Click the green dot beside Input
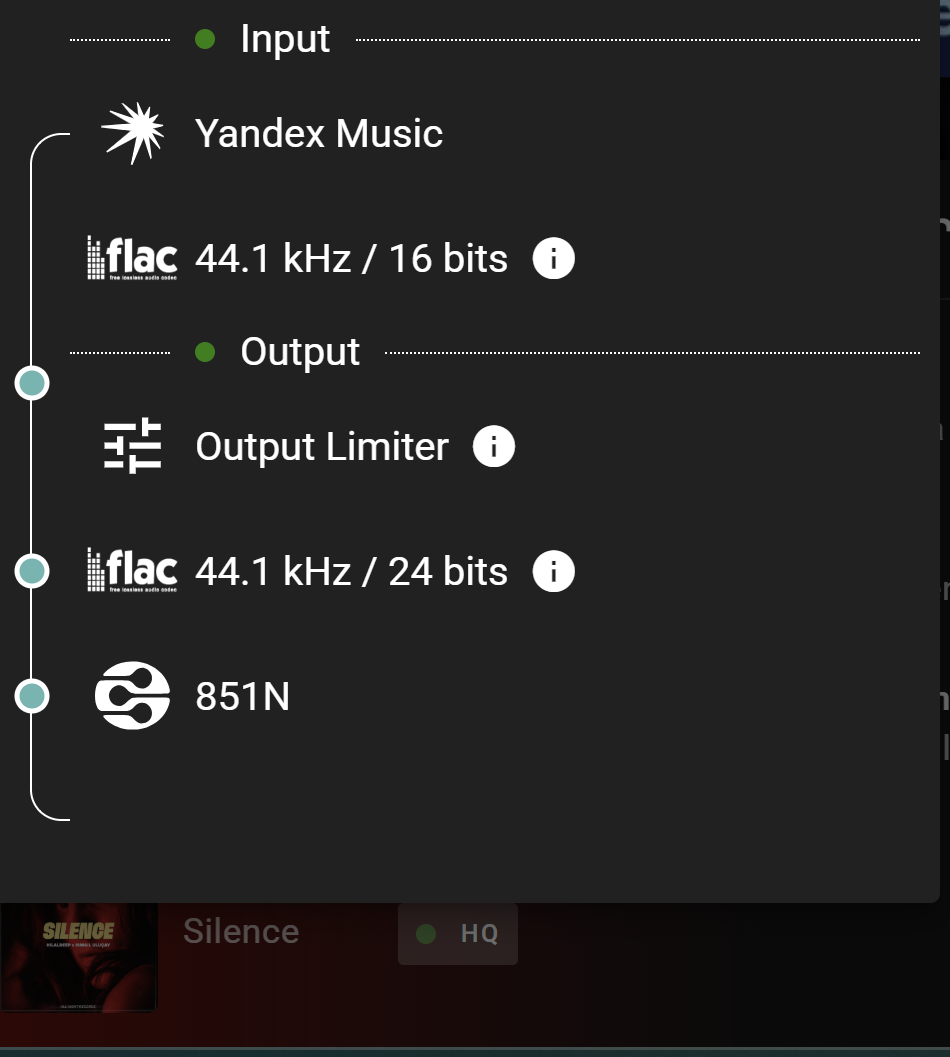The image size is (950, 1057). point(205,39)
